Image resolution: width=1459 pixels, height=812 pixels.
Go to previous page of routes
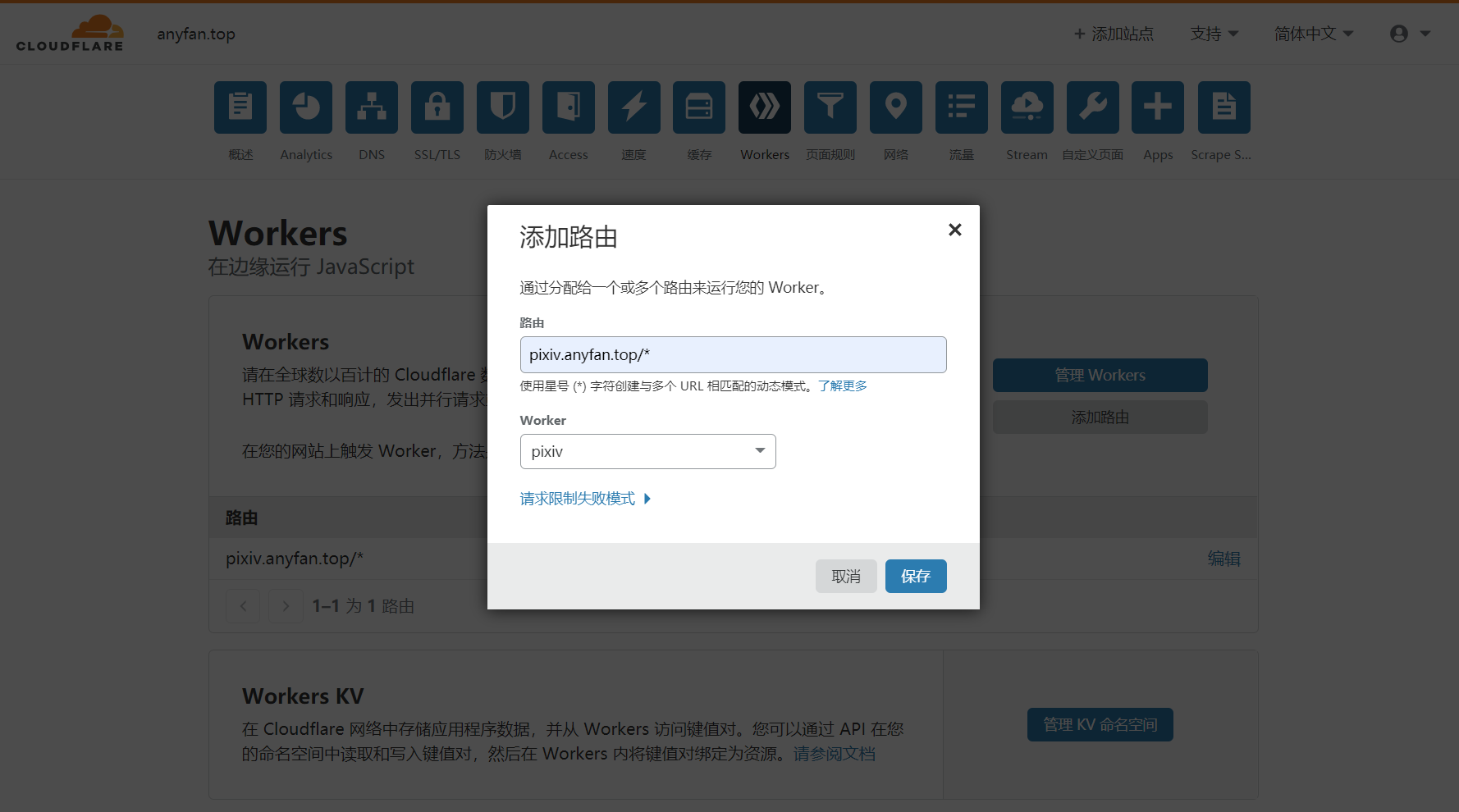click(243, 606)
